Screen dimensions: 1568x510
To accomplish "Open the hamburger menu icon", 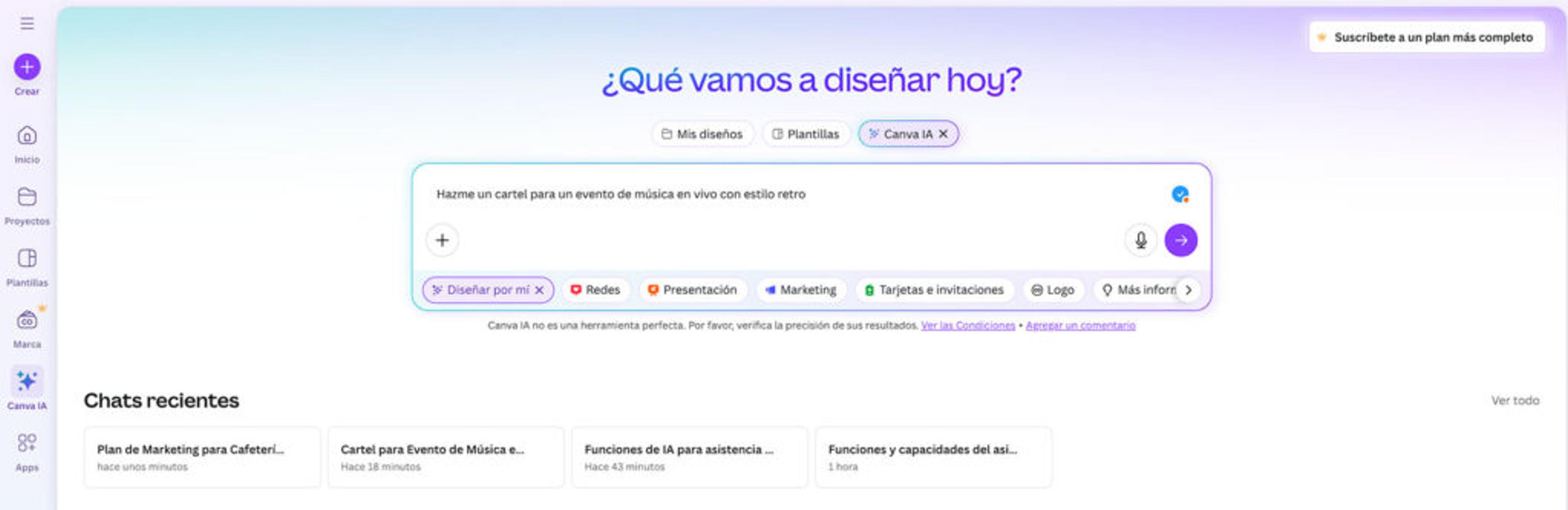I will click(27, 23).
